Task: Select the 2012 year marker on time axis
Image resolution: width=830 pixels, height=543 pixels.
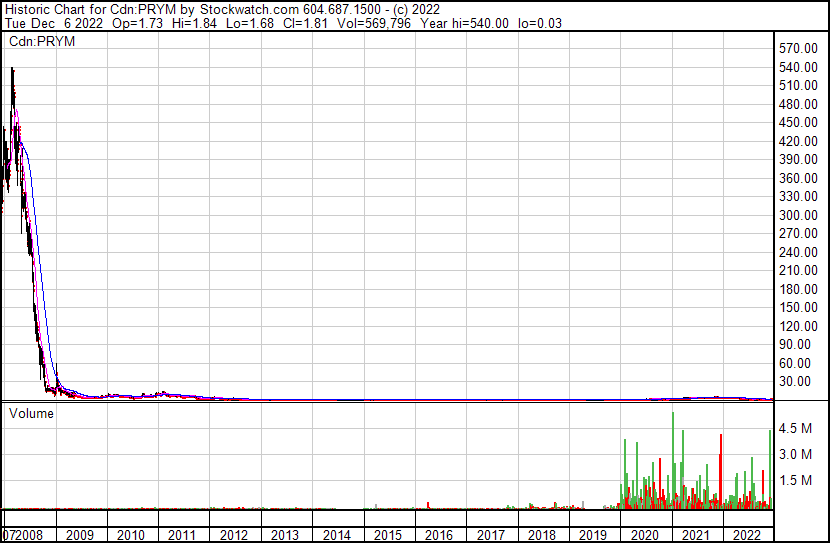Action: point(234,535)
